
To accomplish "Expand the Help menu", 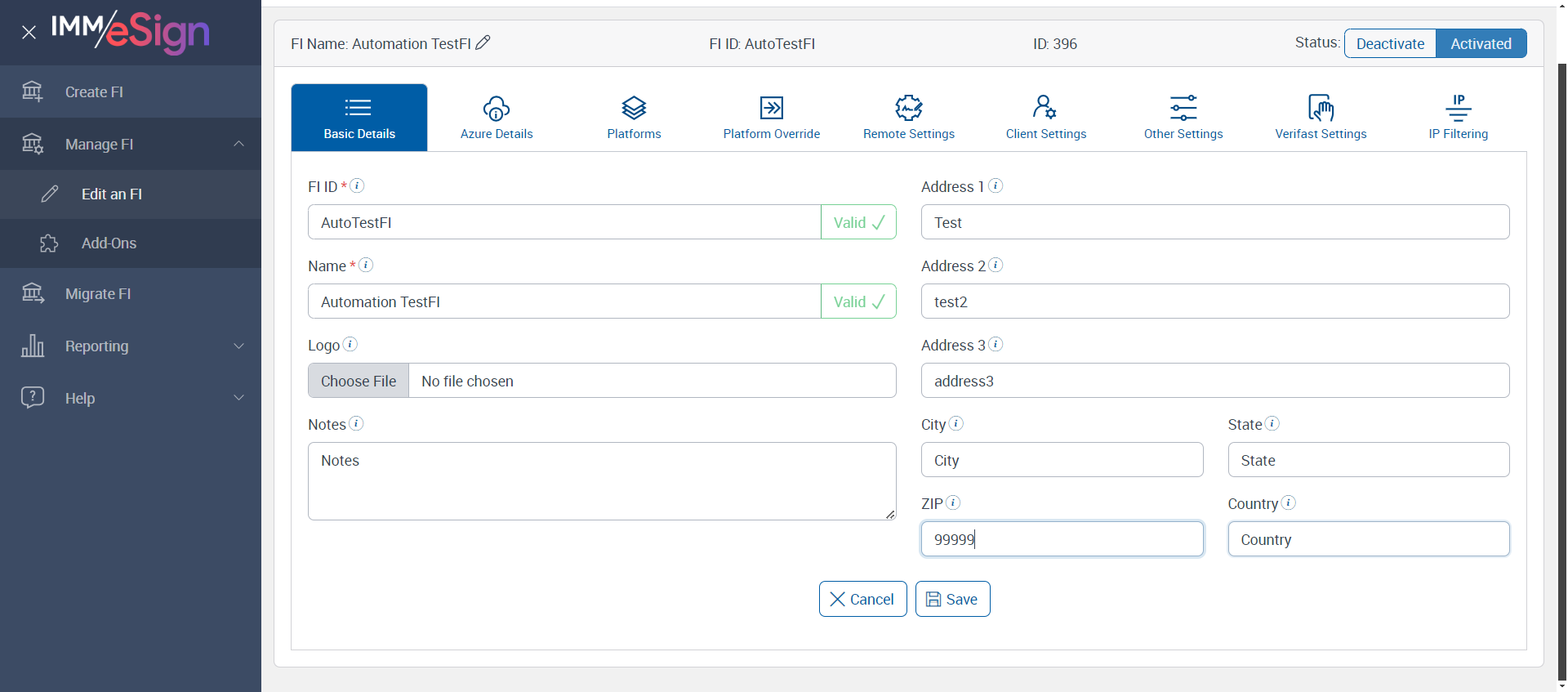I will coord(238,398).
